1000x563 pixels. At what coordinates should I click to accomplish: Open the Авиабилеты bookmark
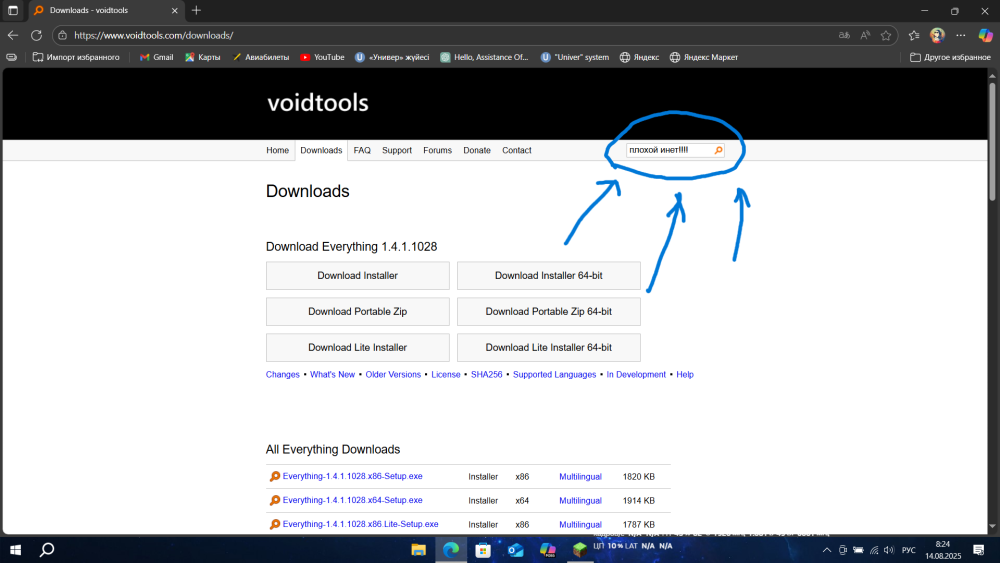click(261, 57)
